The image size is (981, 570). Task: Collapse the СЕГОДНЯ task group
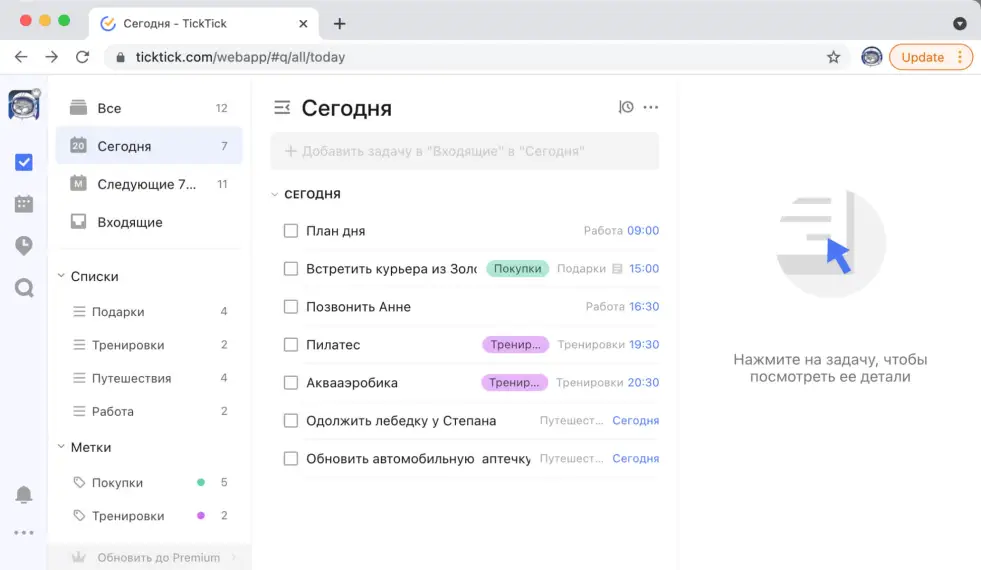click(275, 194)
